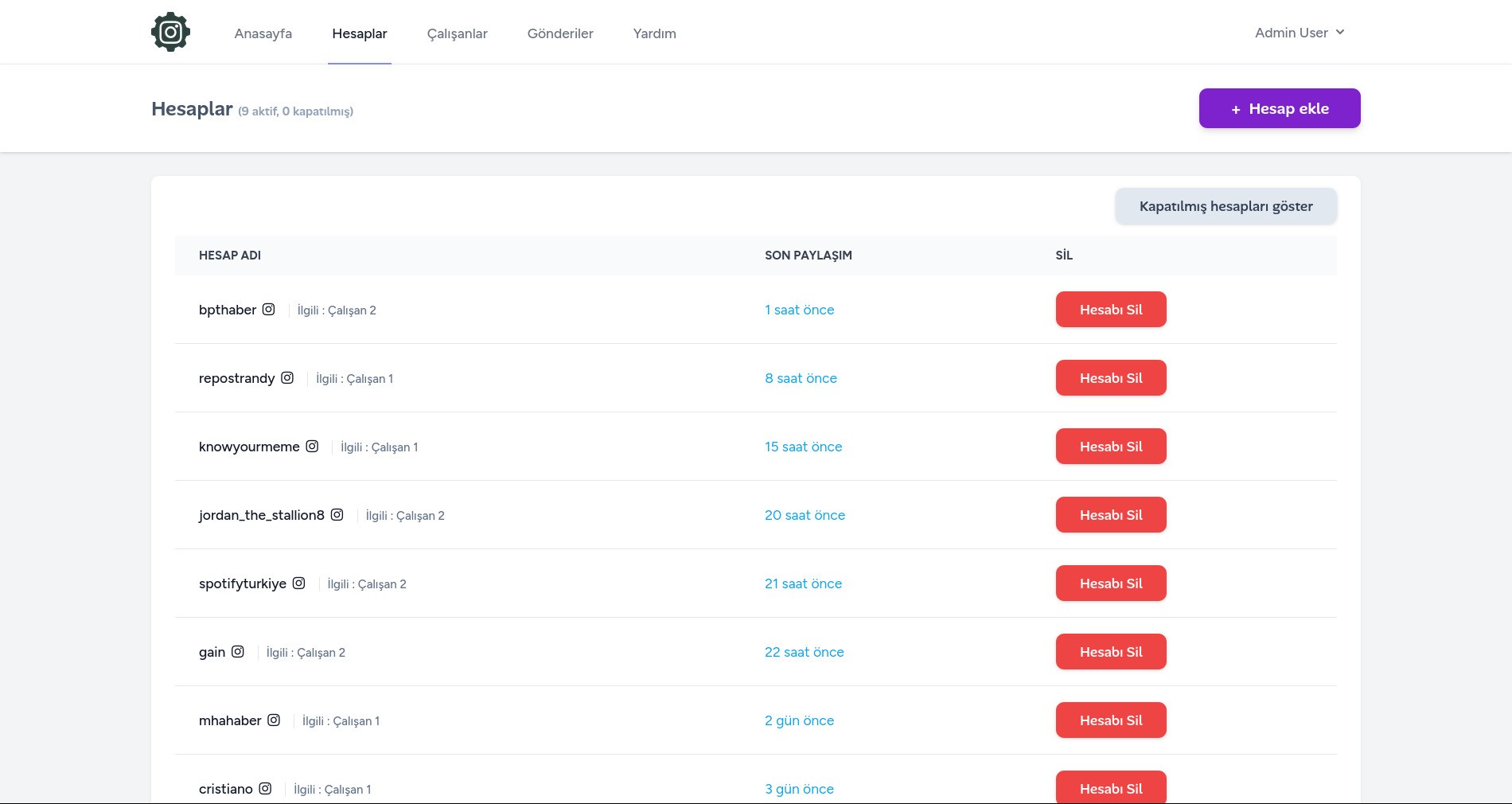Expand the Admin User dropdown menu
The width and height of the screenshot is (1512, 804).
point(1299,33)
